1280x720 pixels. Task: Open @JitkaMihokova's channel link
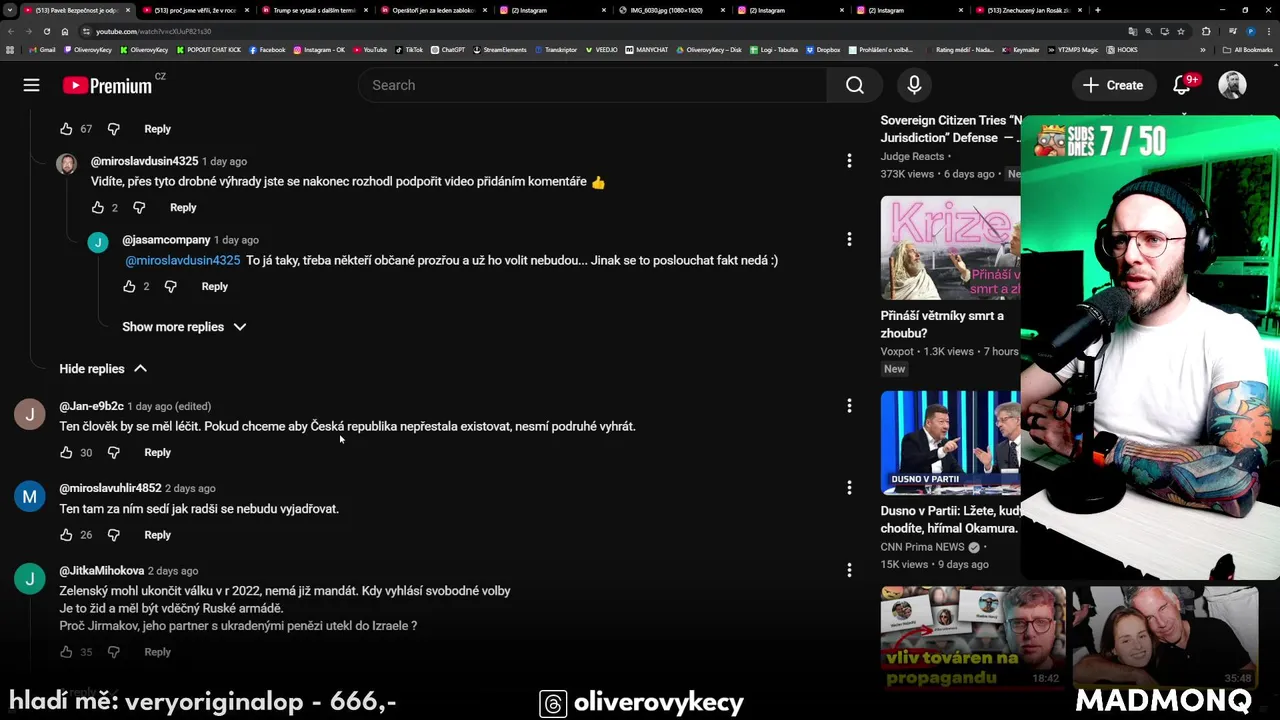(x=101, y=570)
